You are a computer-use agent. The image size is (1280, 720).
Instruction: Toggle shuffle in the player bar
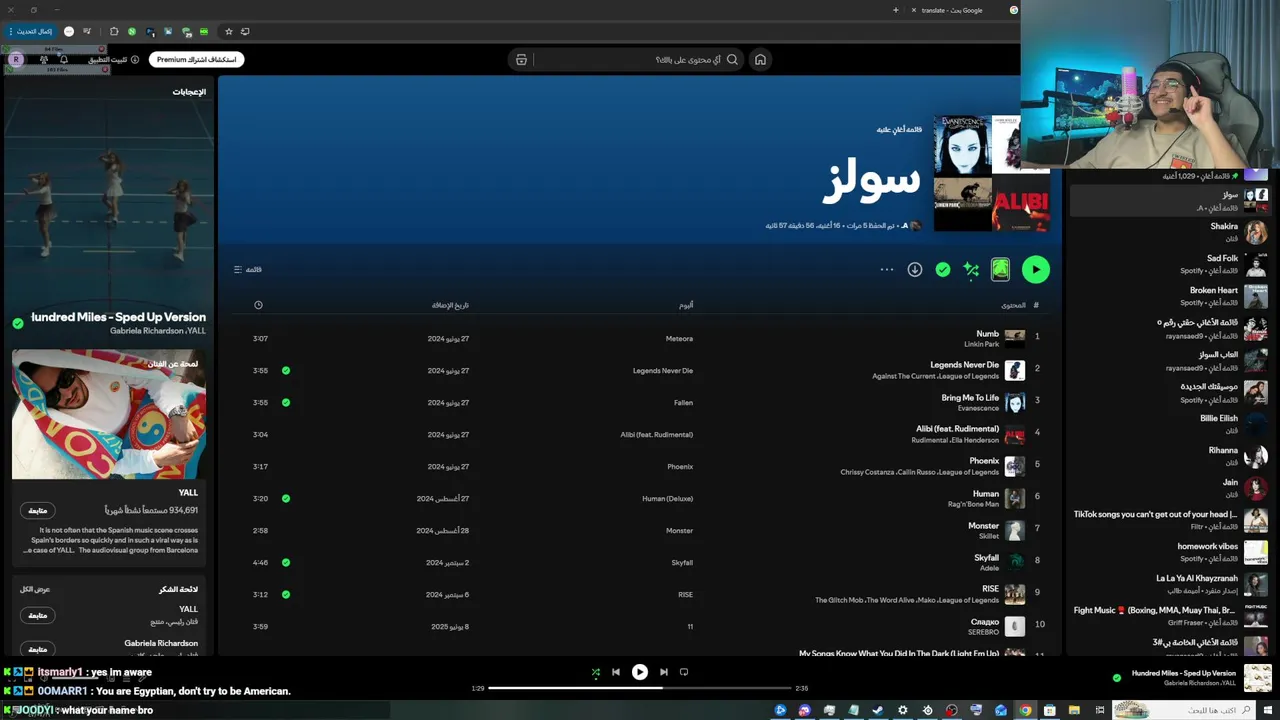tap(596, 672)
